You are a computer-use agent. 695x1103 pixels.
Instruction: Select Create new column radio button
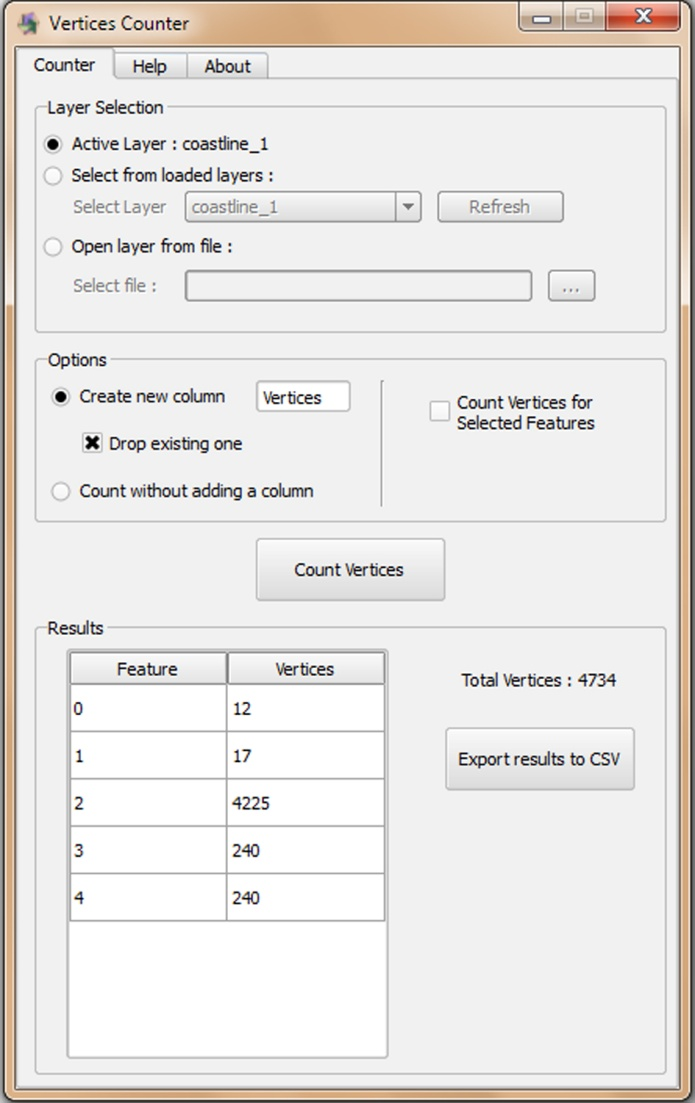pos(60,397)
